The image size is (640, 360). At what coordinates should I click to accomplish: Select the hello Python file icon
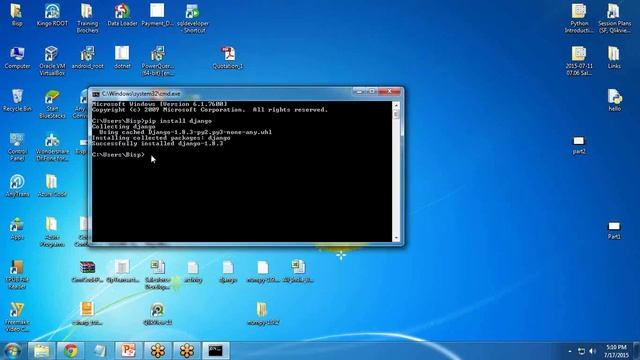pyautogui.click(x=614, y=100)
